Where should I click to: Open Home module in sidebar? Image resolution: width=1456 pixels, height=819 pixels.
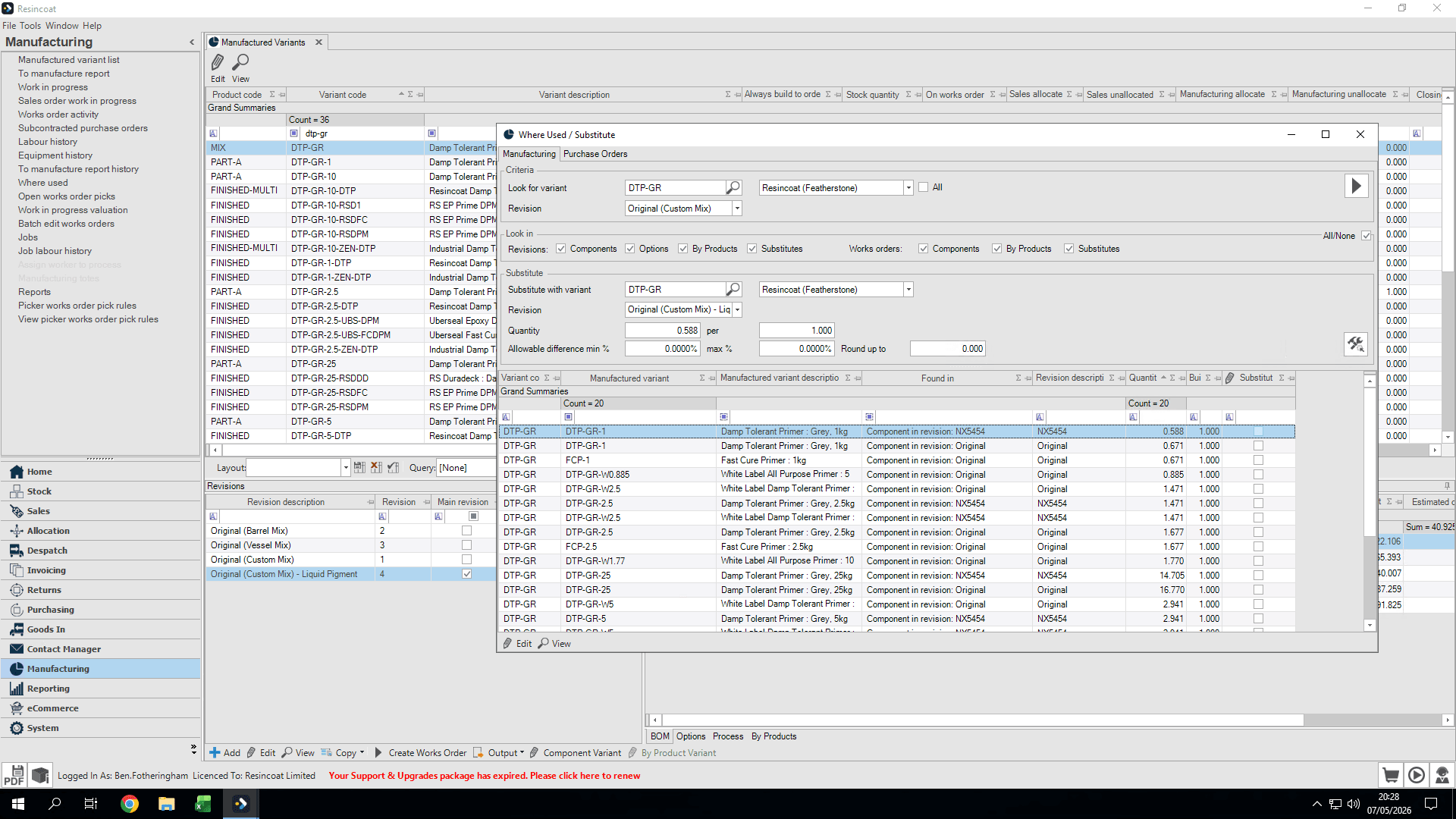point(100,472)
